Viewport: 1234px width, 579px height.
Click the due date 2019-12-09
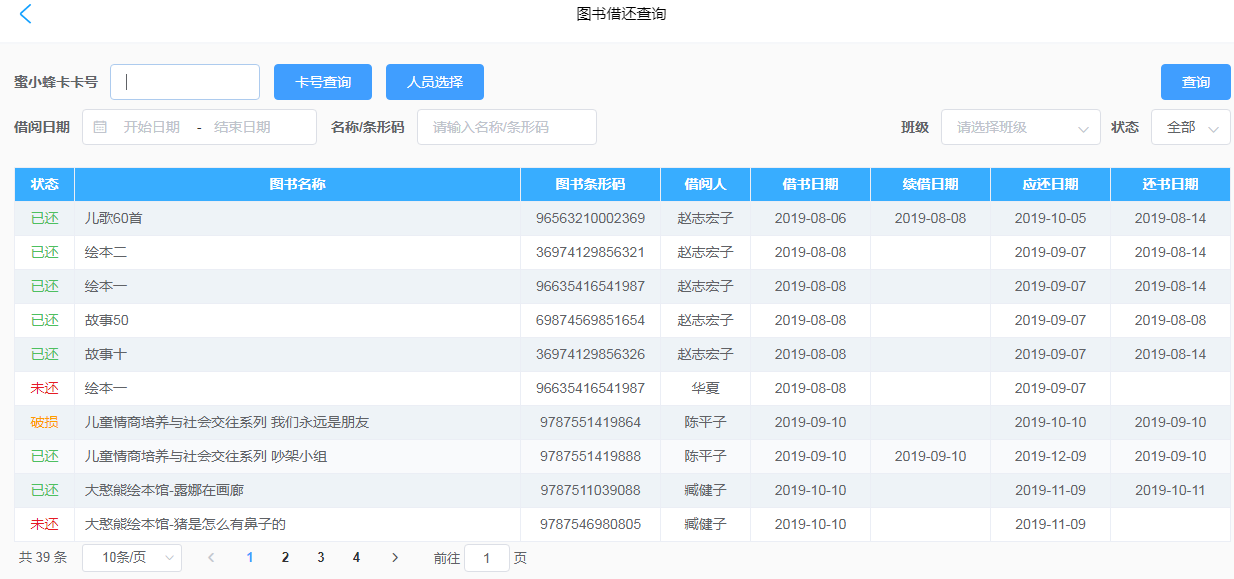click(1051, 456)
